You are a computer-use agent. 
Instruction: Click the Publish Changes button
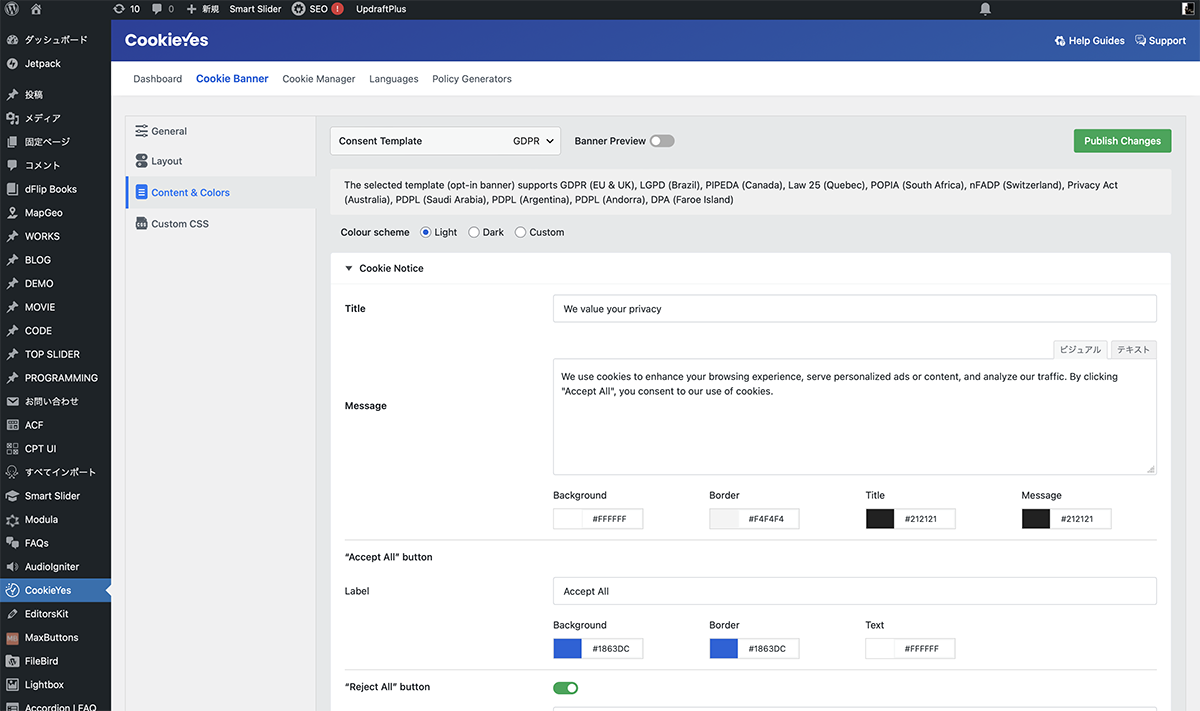1122,141
